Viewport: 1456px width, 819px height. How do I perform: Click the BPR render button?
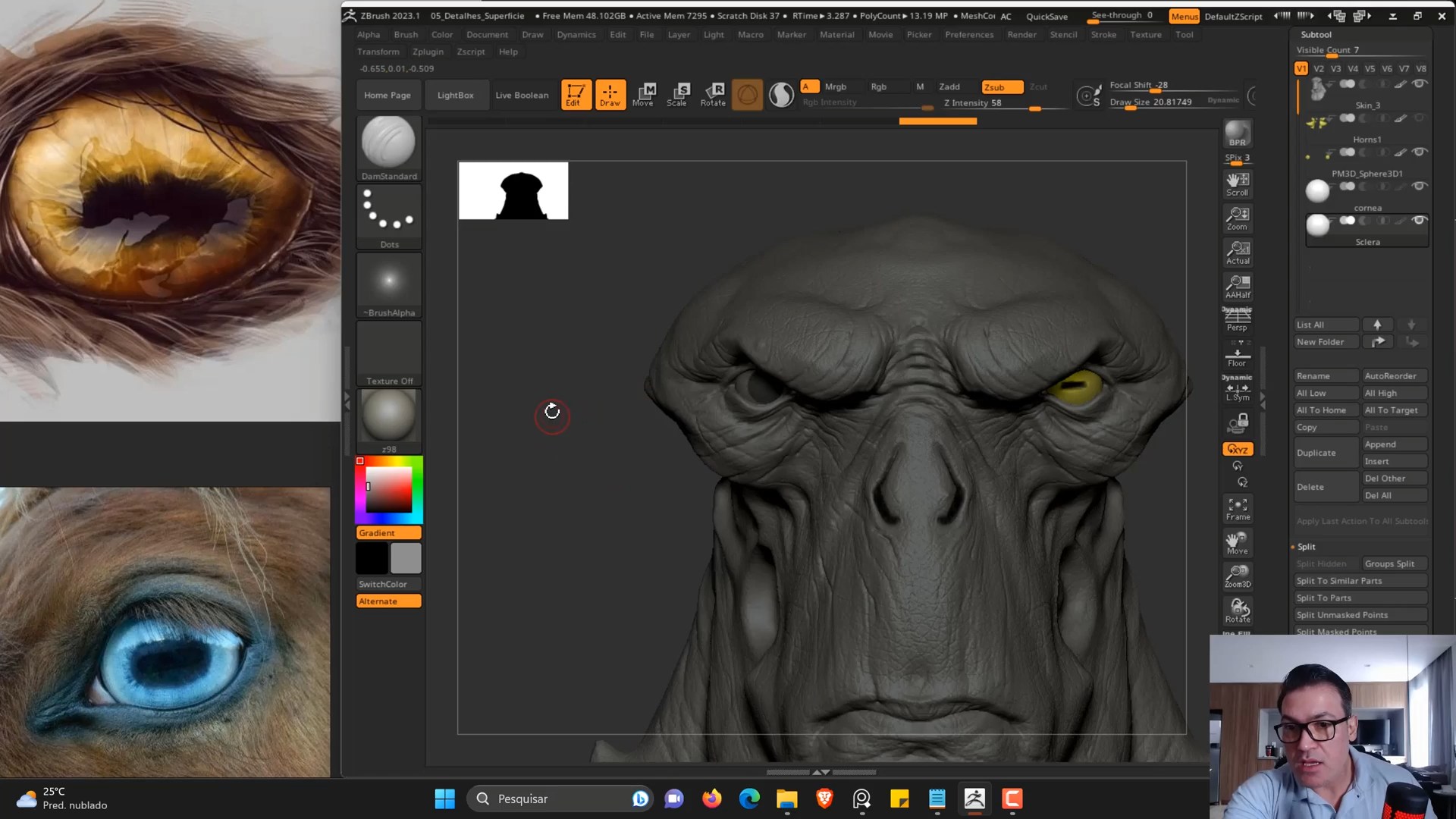(1237, 134)
